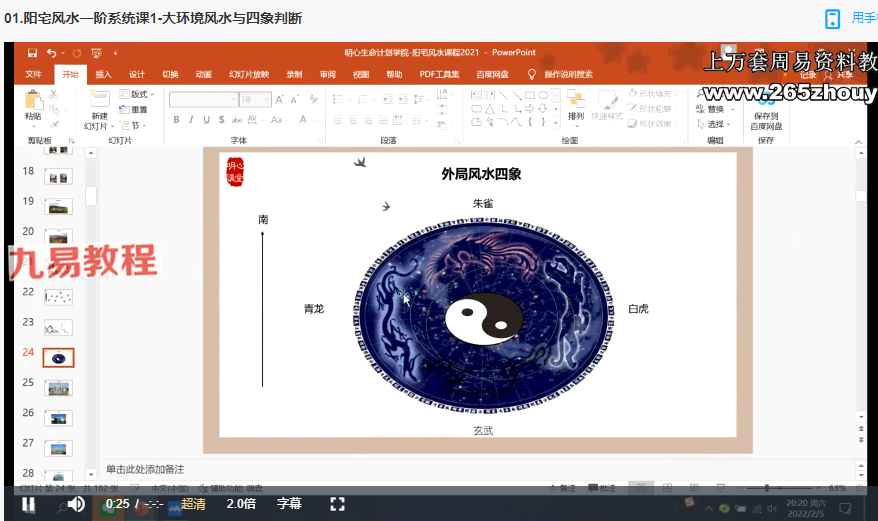Change playback speed via 2.0倍 button

pos(241,504)
